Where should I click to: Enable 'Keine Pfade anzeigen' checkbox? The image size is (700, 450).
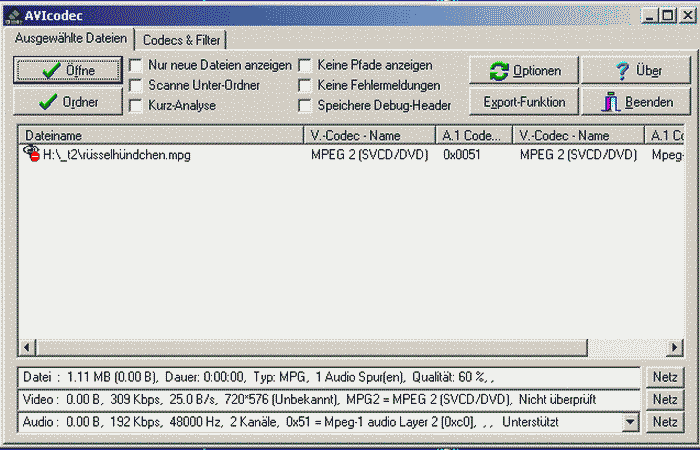coord(305,65)
